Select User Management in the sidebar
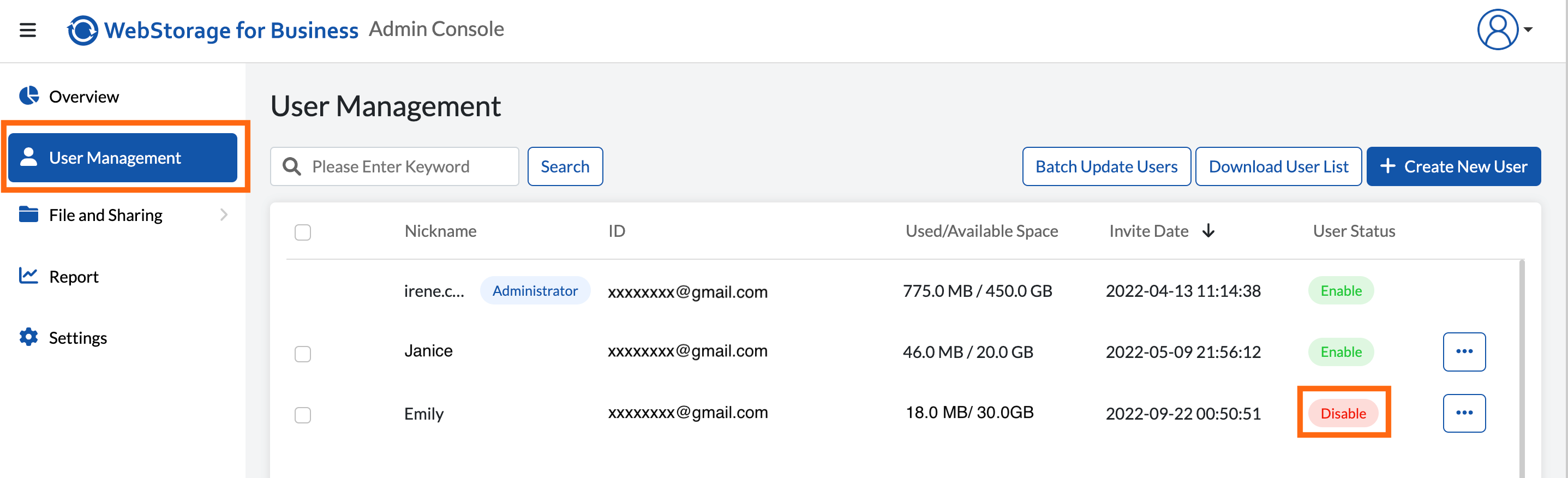Image resolution: width=1568 pixels, height=478 pixels. [123, 158]
